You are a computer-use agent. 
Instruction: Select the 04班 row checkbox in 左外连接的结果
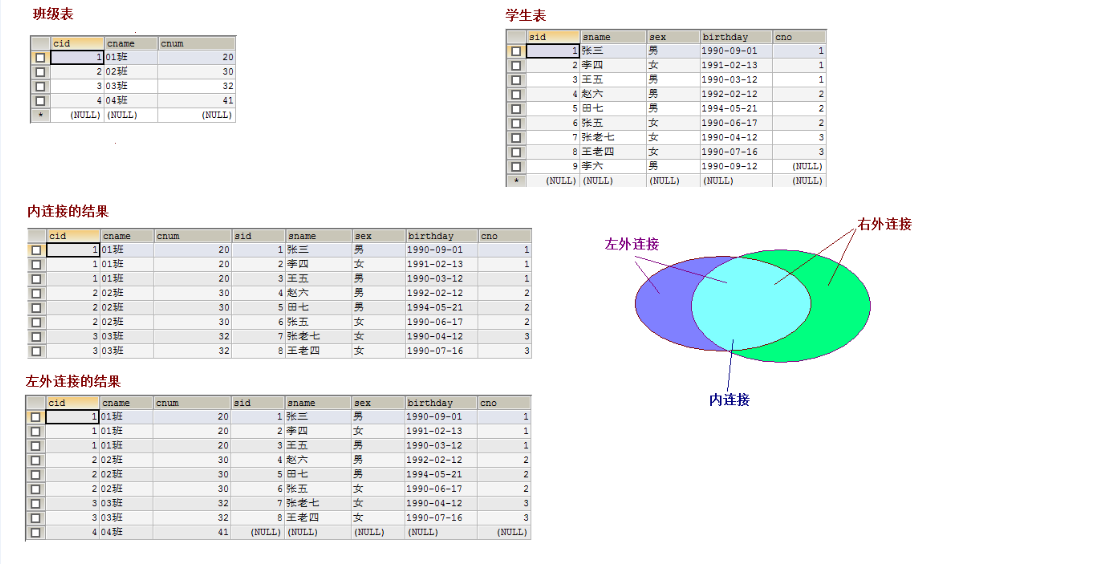click(36, 533)
